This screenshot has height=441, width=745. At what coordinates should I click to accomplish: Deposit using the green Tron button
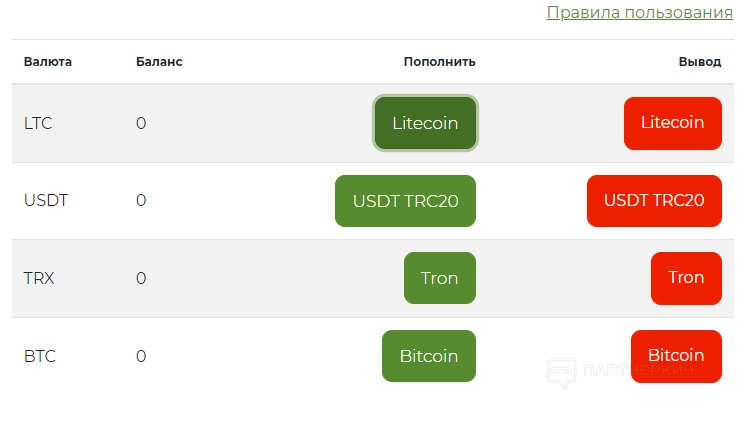point(439,278)
